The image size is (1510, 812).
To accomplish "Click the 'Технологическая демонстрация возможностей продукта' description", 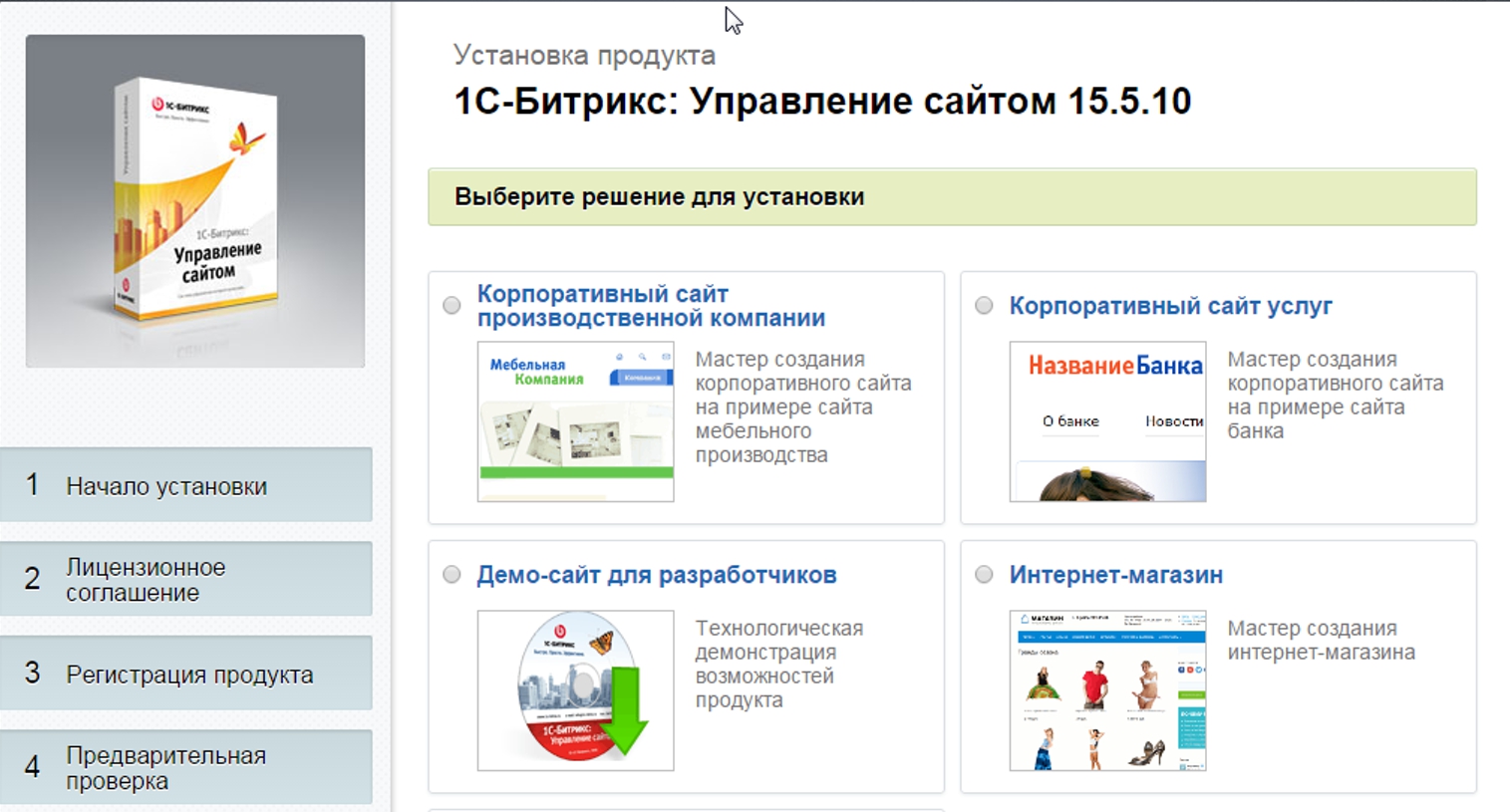I will point(779,665).
